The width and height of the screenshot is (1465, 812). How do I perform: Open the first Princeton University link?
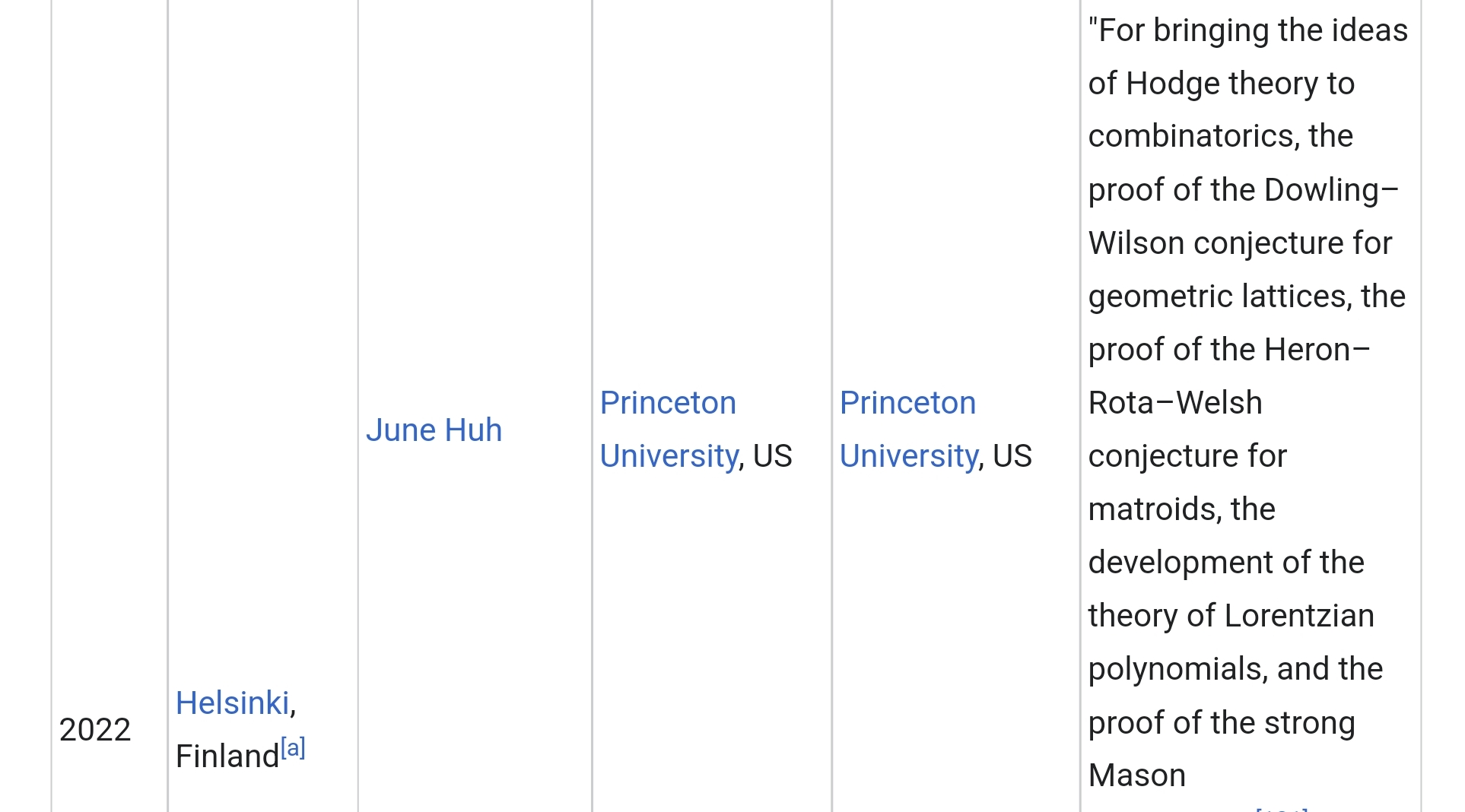(x=668, y=430)
